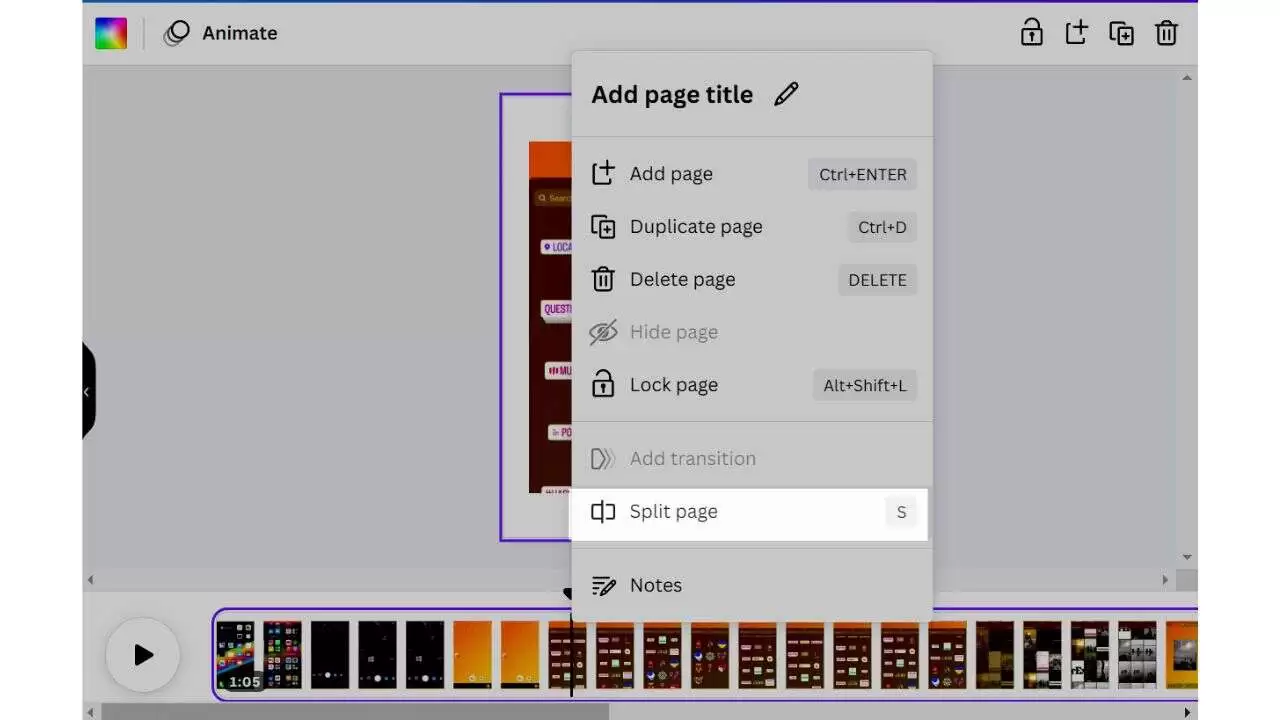Viewport: 1280px width, 720px height.
Task: Click the canvas horizontal scrollbar left arrow
Action: click(x=90, y=579)
